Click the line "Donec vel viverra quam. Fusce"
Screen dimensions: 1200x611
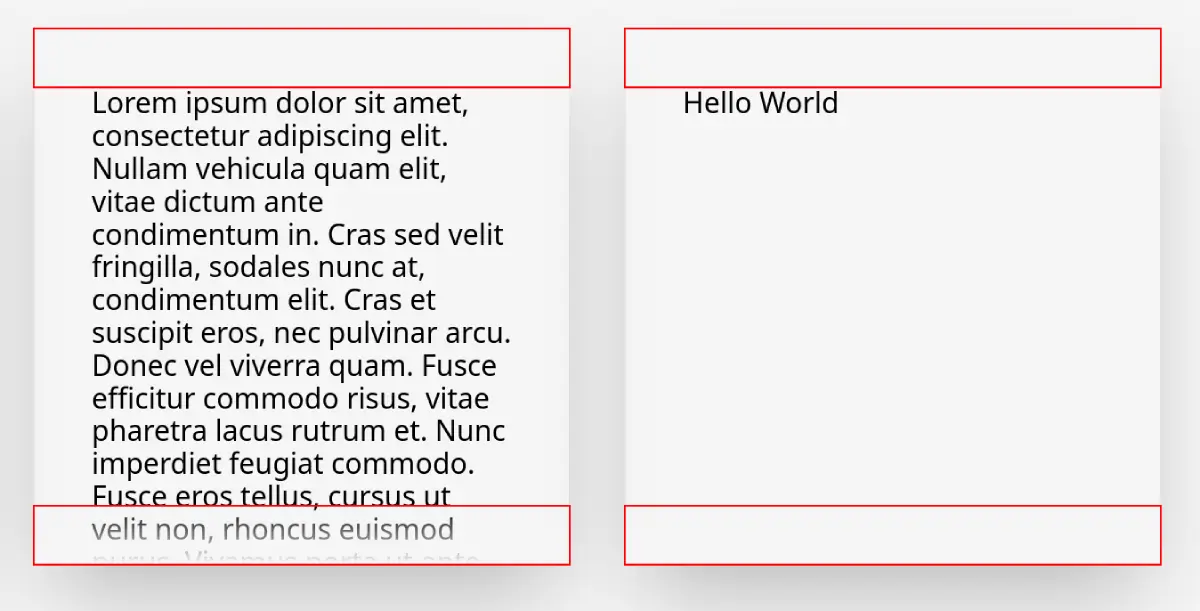294,366
